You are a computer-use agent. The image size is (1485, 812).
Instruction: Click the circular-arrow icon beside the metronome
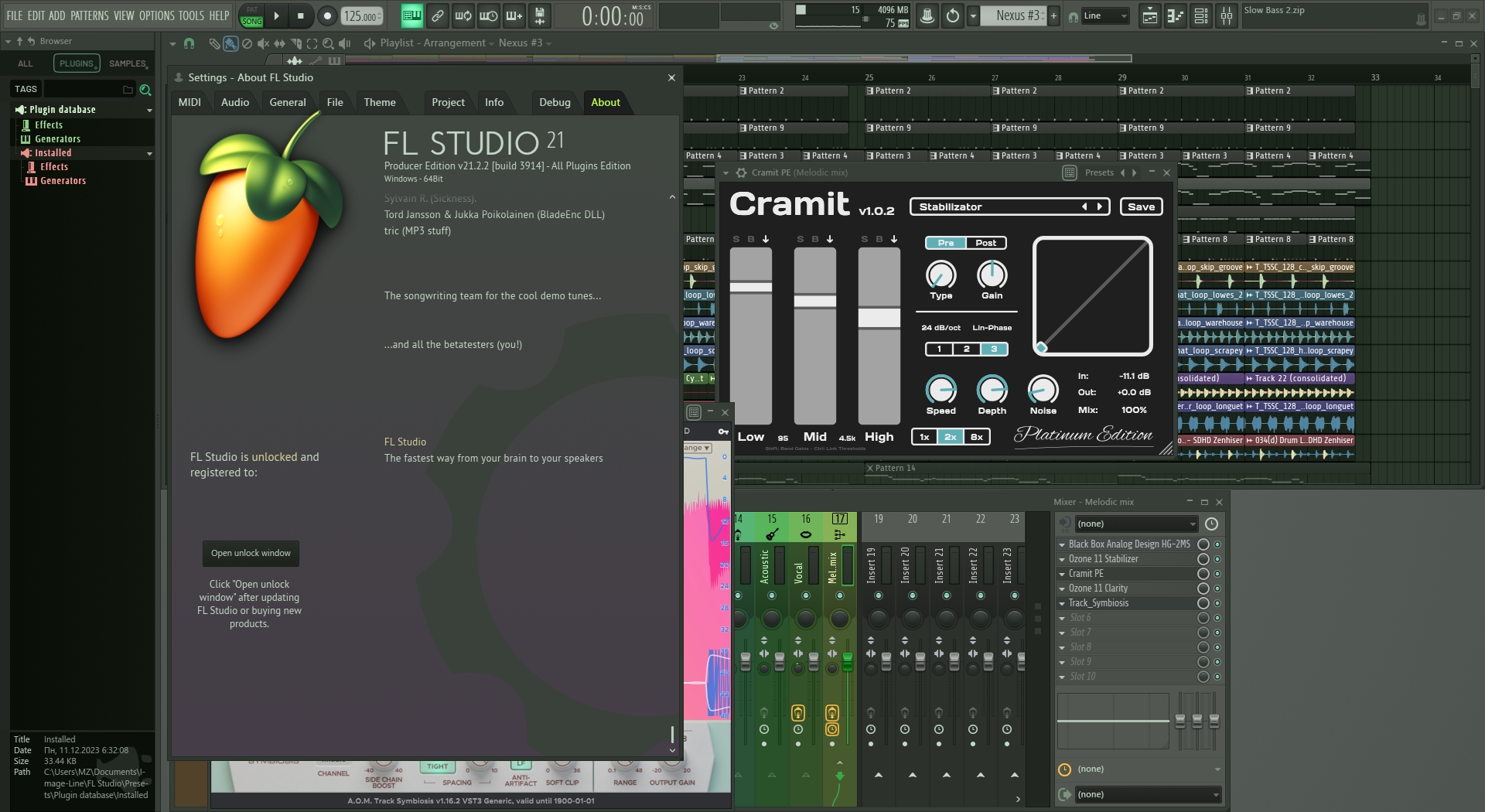tap(953, 15)
